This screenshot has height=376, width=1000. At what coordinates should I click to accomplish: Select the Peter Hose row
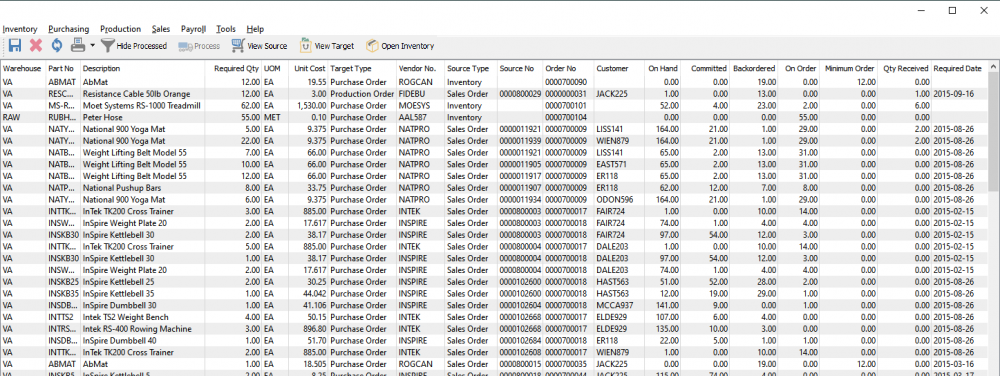(494, 117)
